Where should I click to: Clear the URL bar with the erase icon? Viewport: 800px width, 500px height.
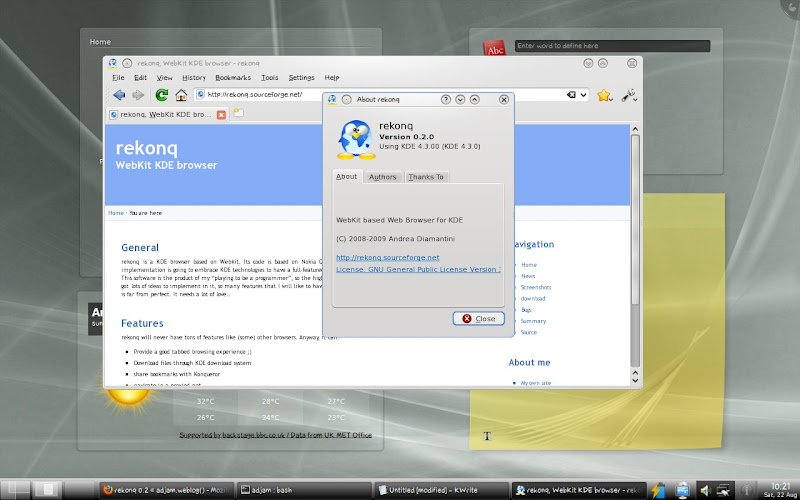click(x=571, y=94)
